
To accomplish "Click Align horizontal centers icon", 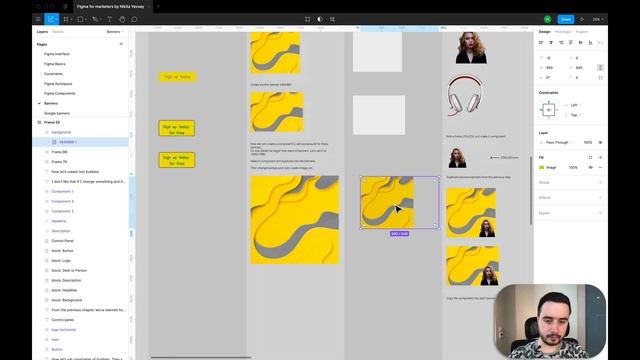I will click(551, 42).
